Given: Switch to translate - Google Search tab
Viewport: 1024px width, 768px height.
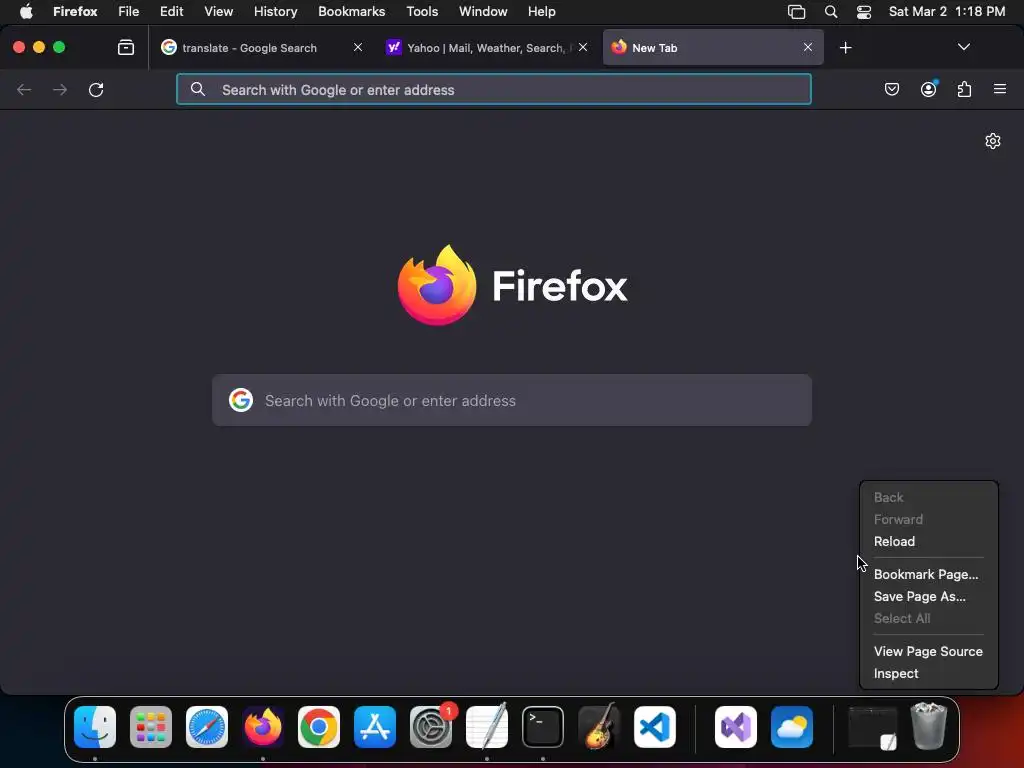Looking at the screenshot, I should pyautogui.click(x=263, y=47).
